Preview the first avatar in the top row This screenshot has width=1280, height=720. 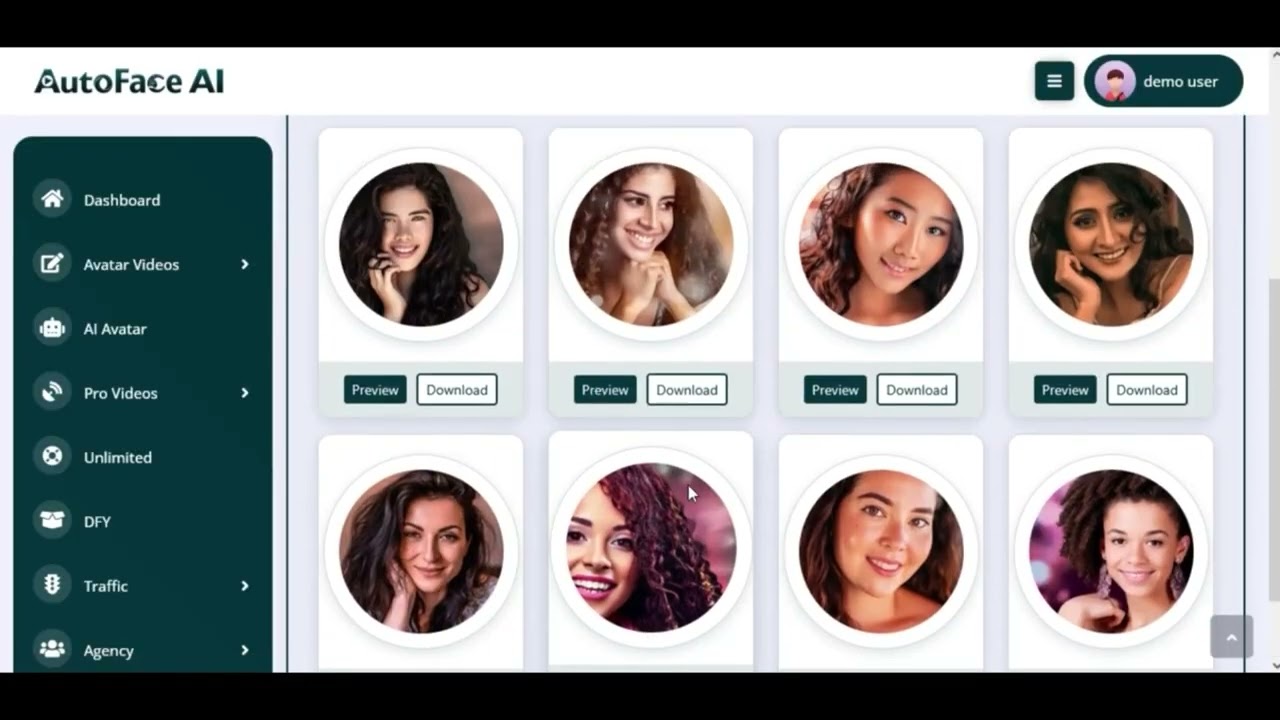coord(375,390)
